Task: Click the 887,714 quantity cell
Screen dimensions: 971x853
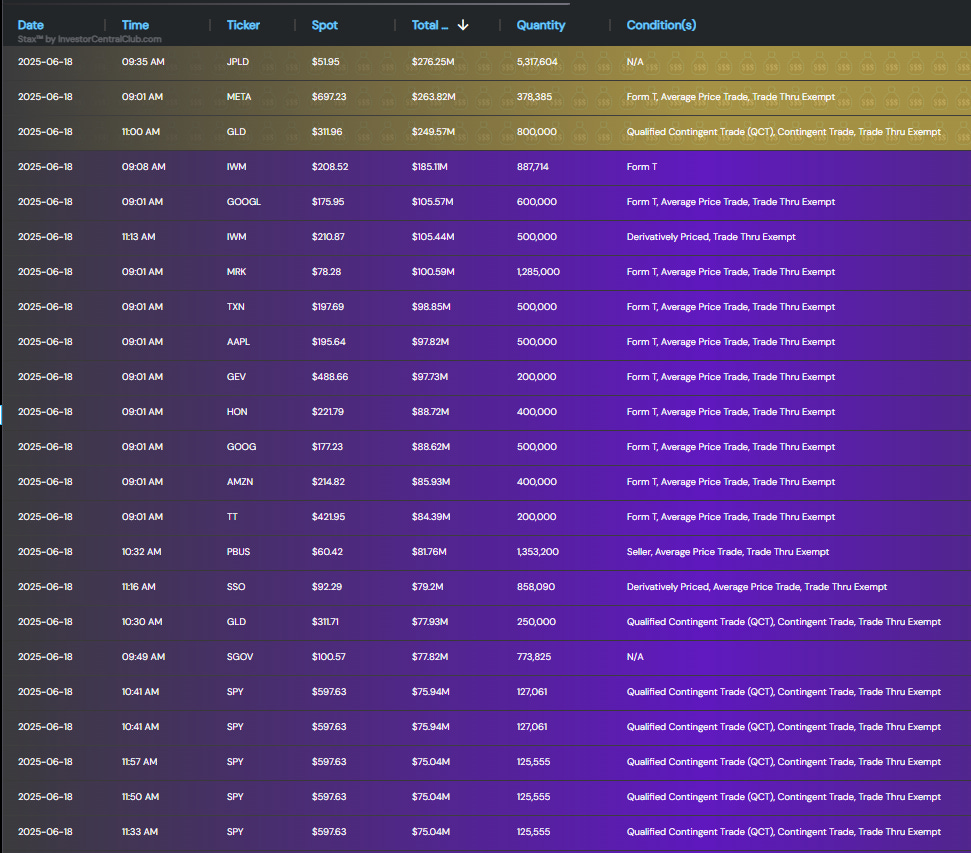Action: 533,167
